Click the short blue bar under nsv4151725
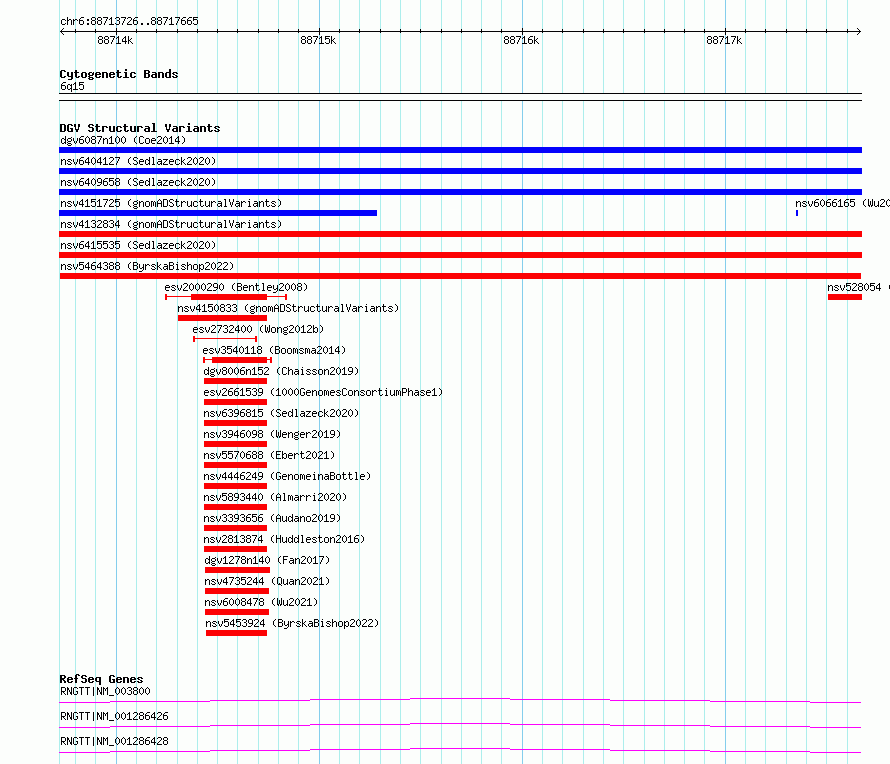The height and width of the screenshot is (764, 890). point(218,213)
